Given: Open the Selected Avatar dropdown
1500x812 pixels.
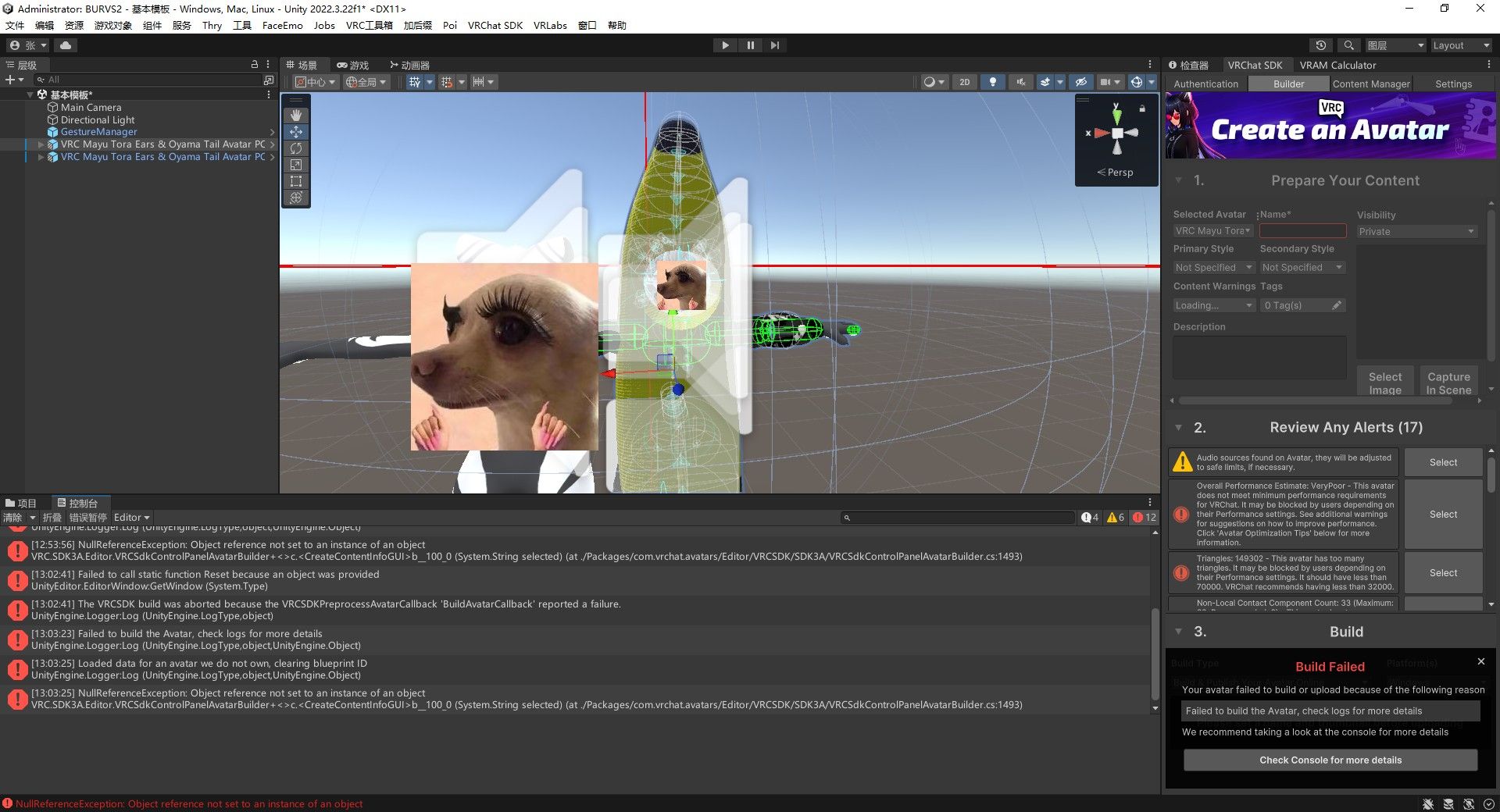Looking at the screenshot, I should (1213, 231).
